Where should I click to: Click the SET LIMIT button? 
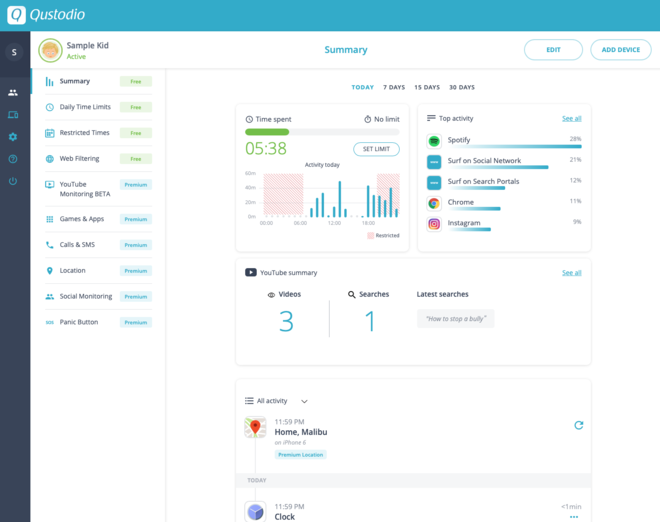click(x=376, y=149)
